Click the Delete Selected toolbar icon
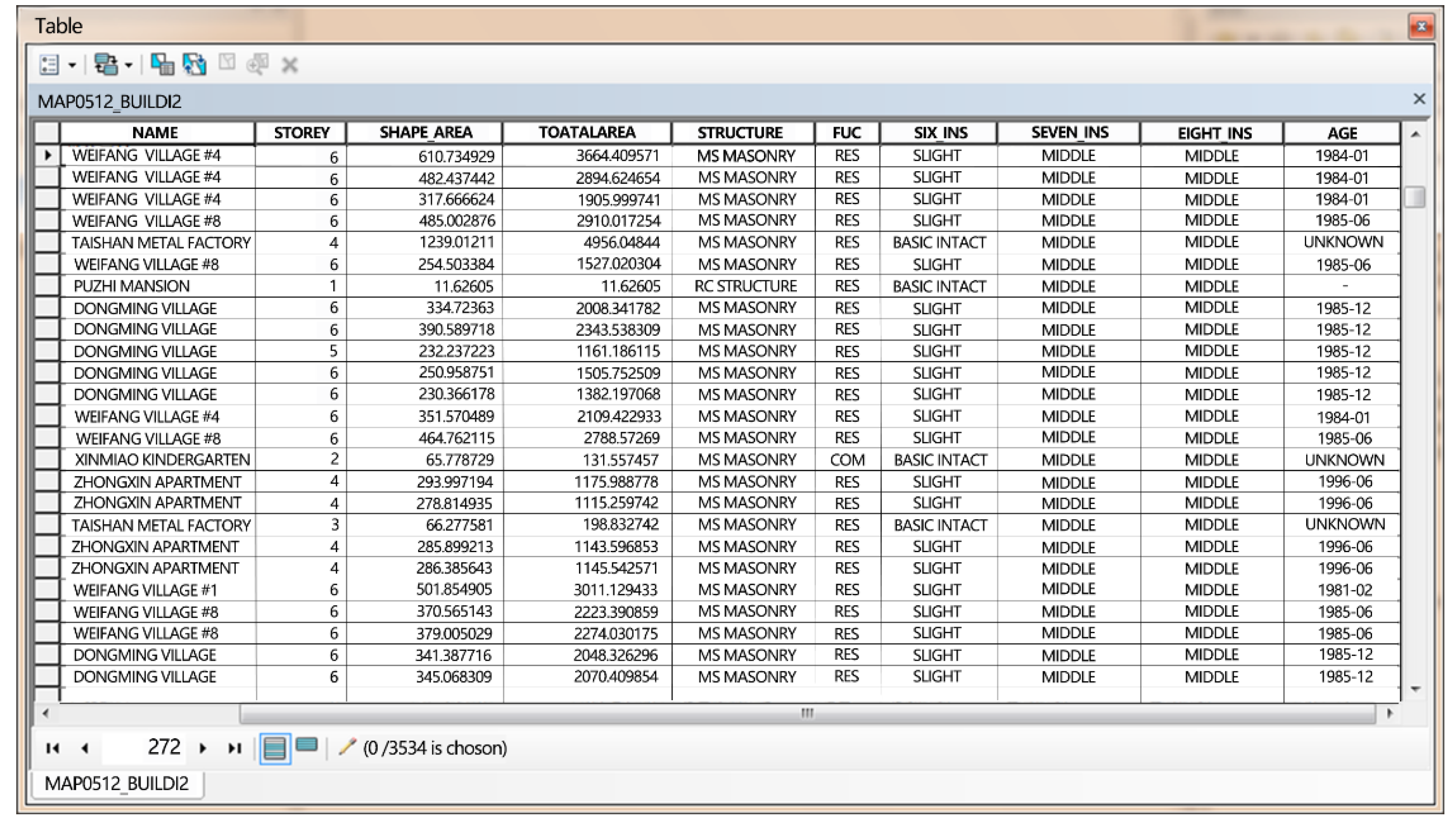This screenshot has width=1456, height=831. tap(290, 65)
